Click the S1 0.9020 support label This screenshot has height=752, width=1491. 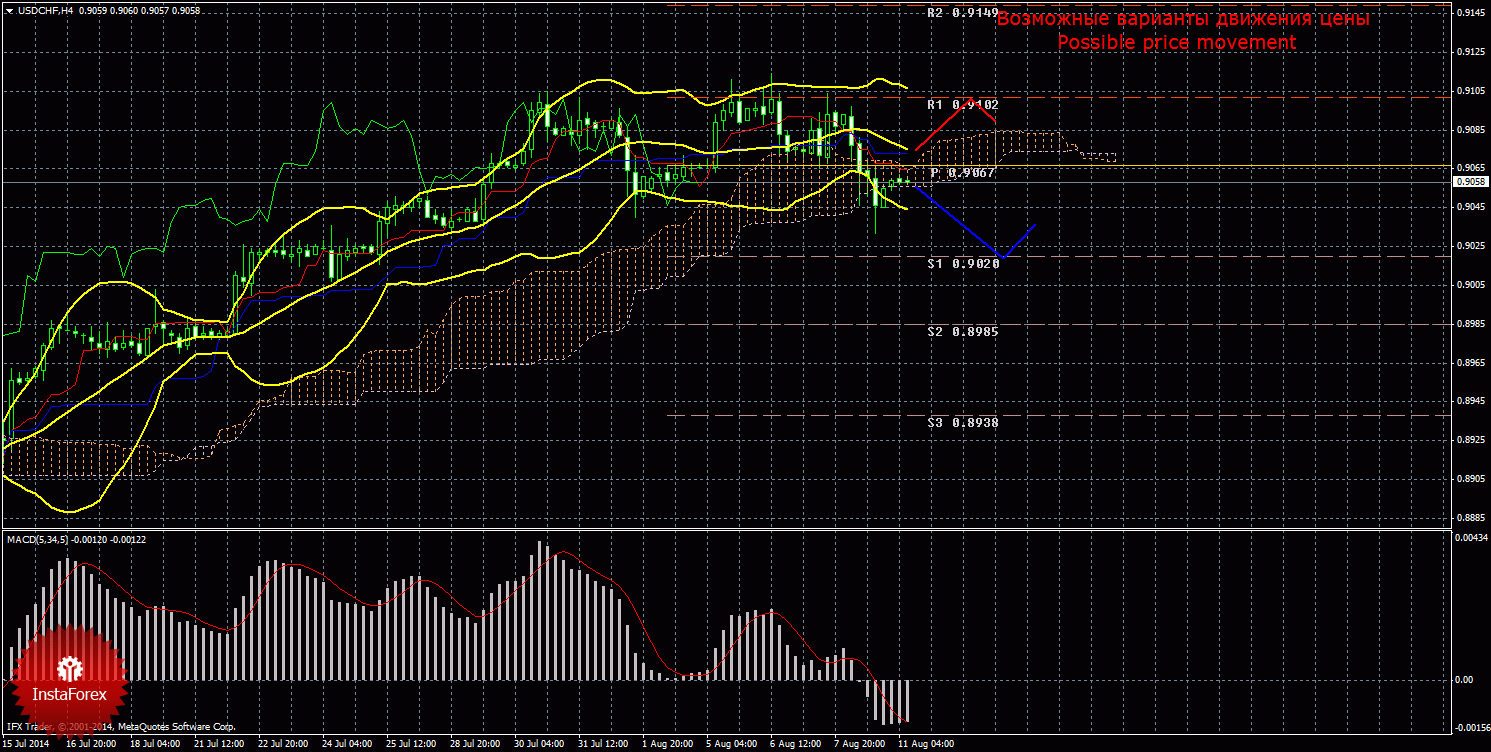click(x=963, y=263)
